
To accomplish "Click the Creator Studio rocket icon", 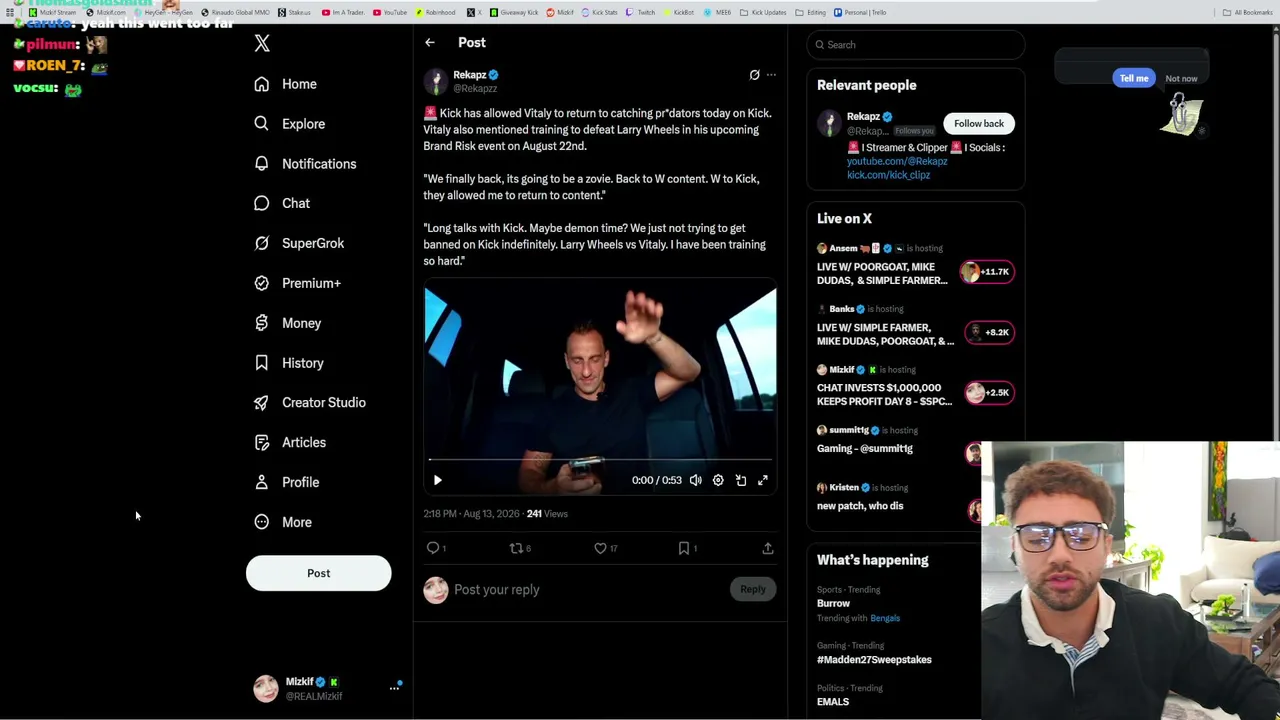I will pyautogui.click(x=262, y=402).
